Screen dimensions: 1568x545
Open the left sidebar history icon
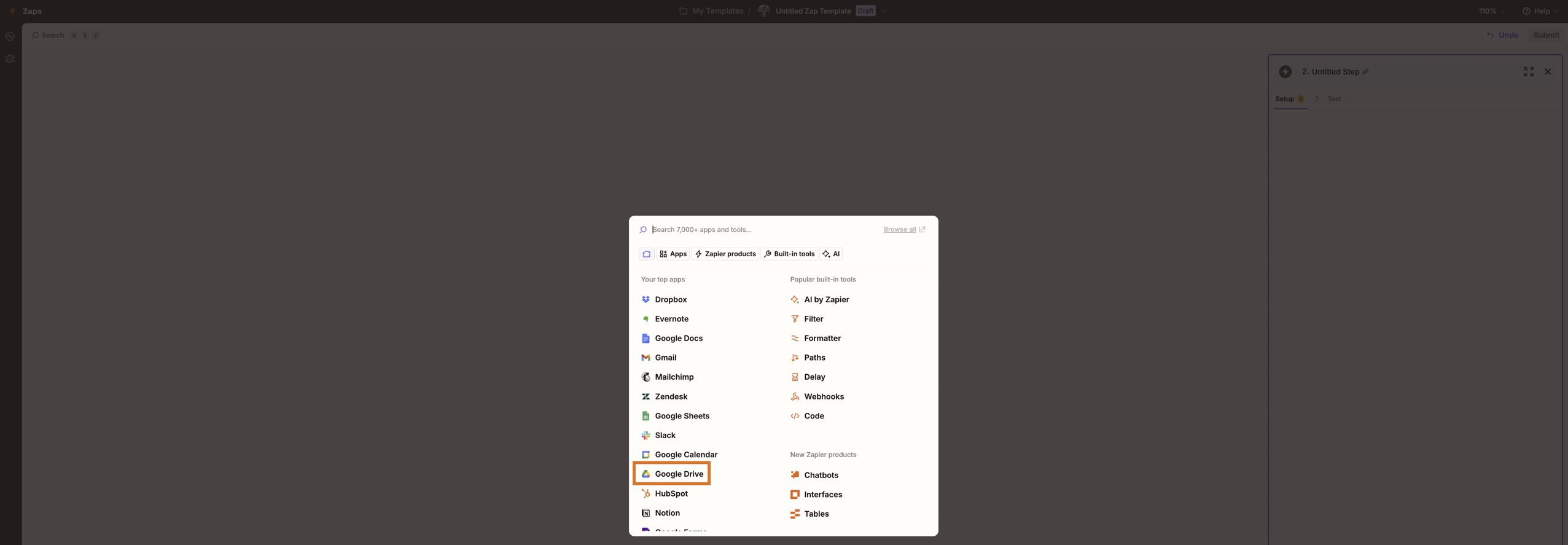(x=10, y=37)
